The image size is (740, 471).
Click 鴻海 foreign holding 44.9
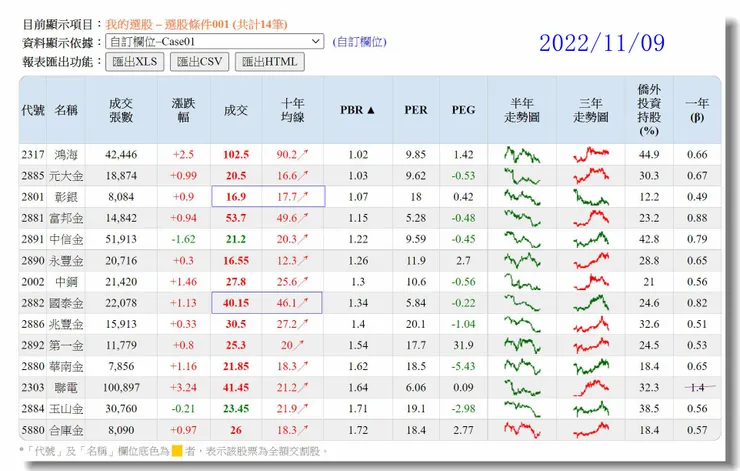(649, 155)
